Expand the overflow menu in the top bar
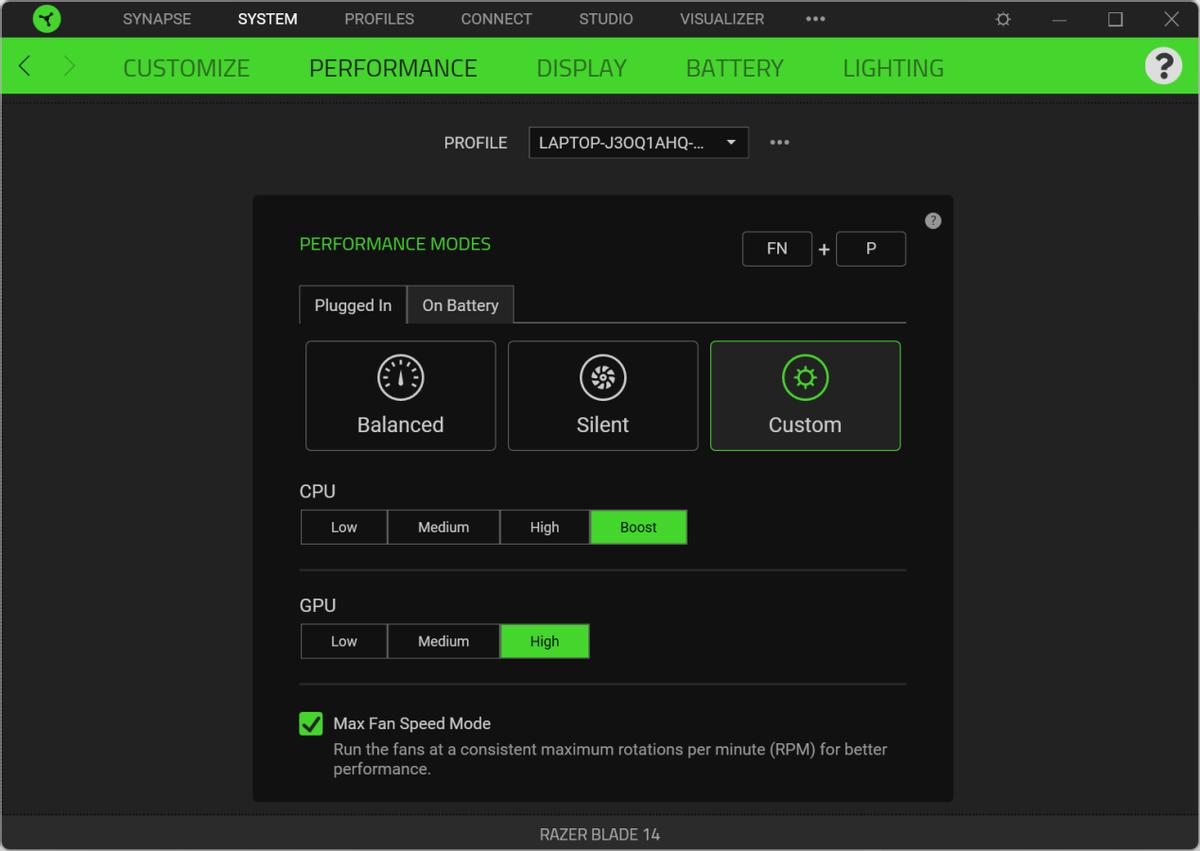 815,18
